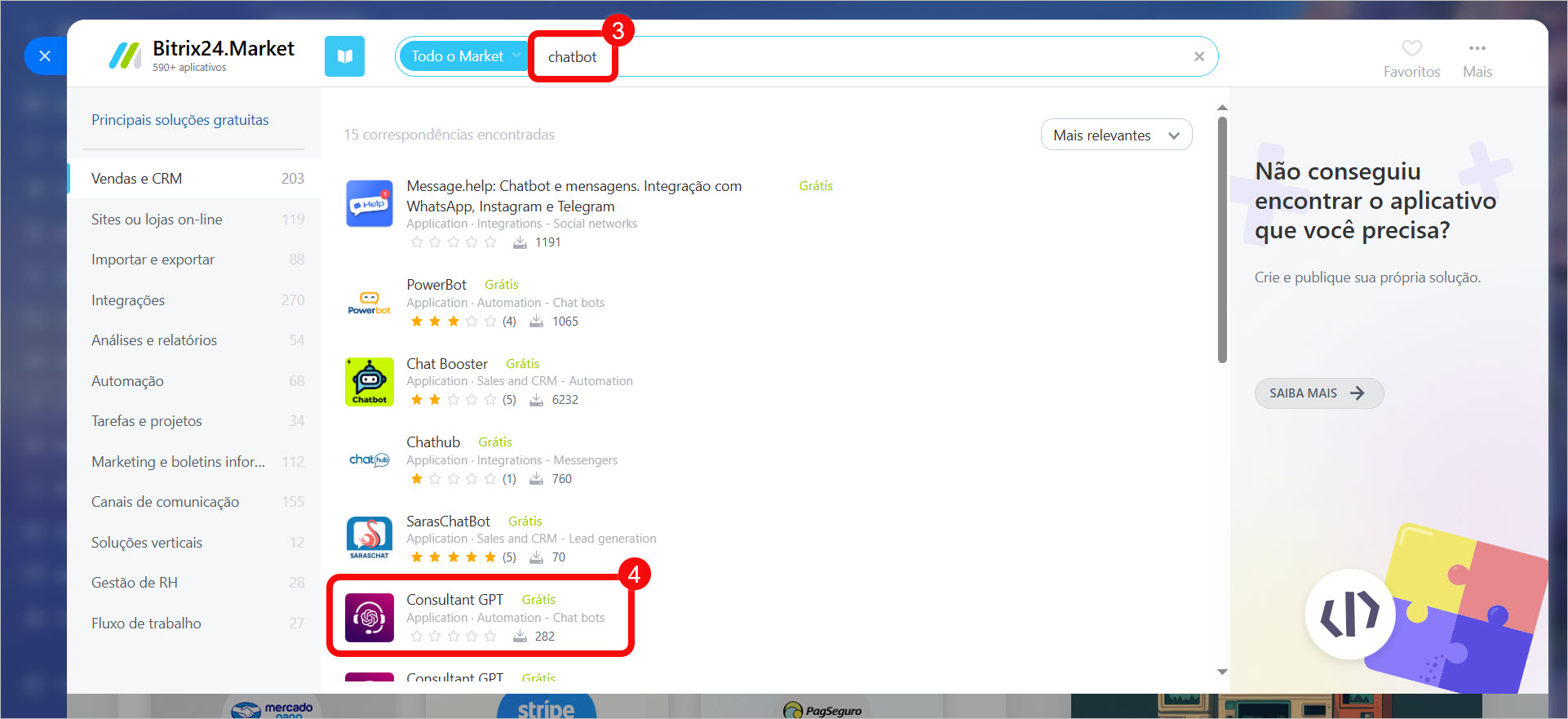Screen dimensions: 1568x719
Task: Select Soluções verticais category
Action: tap(195, 543)
